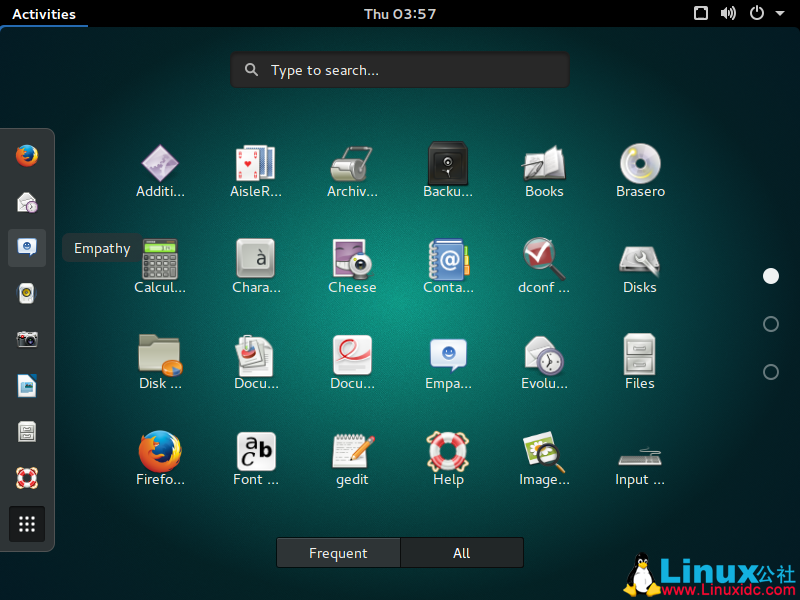Launch the Disks utility

coord(640,259)
